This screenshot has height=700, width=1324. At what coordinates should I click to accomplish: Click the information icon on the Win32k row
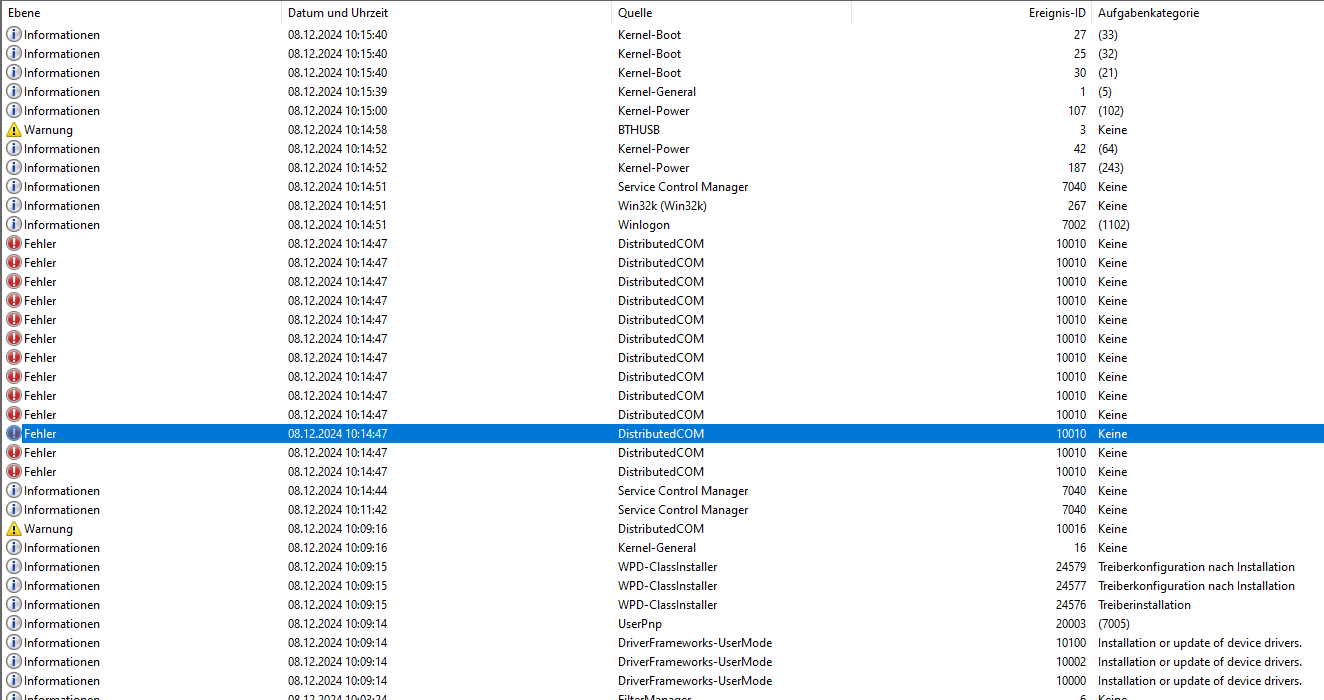(12, 205)
